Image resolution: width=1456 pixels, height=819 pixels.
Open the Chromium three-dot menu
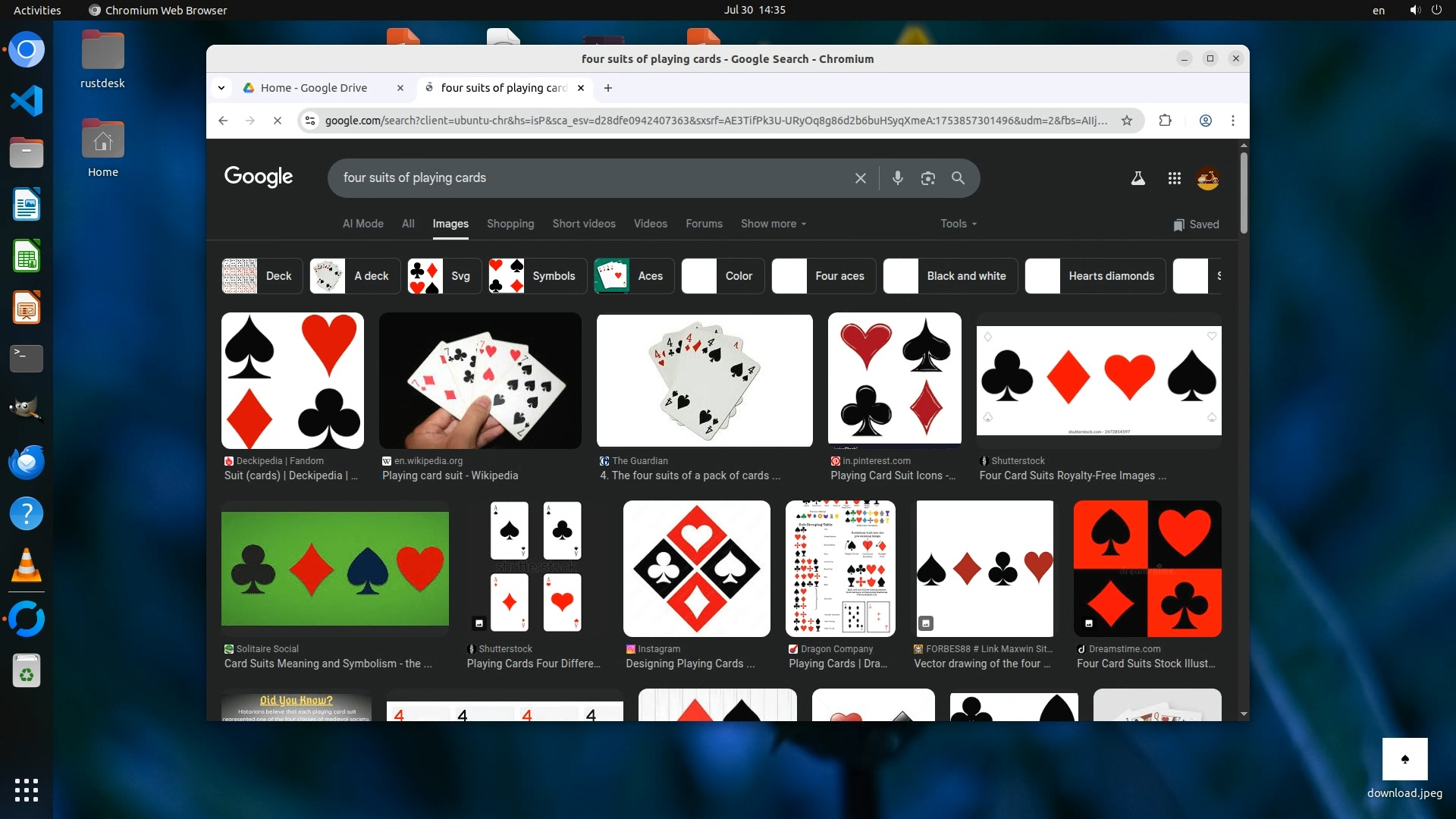pos(1233,121)
